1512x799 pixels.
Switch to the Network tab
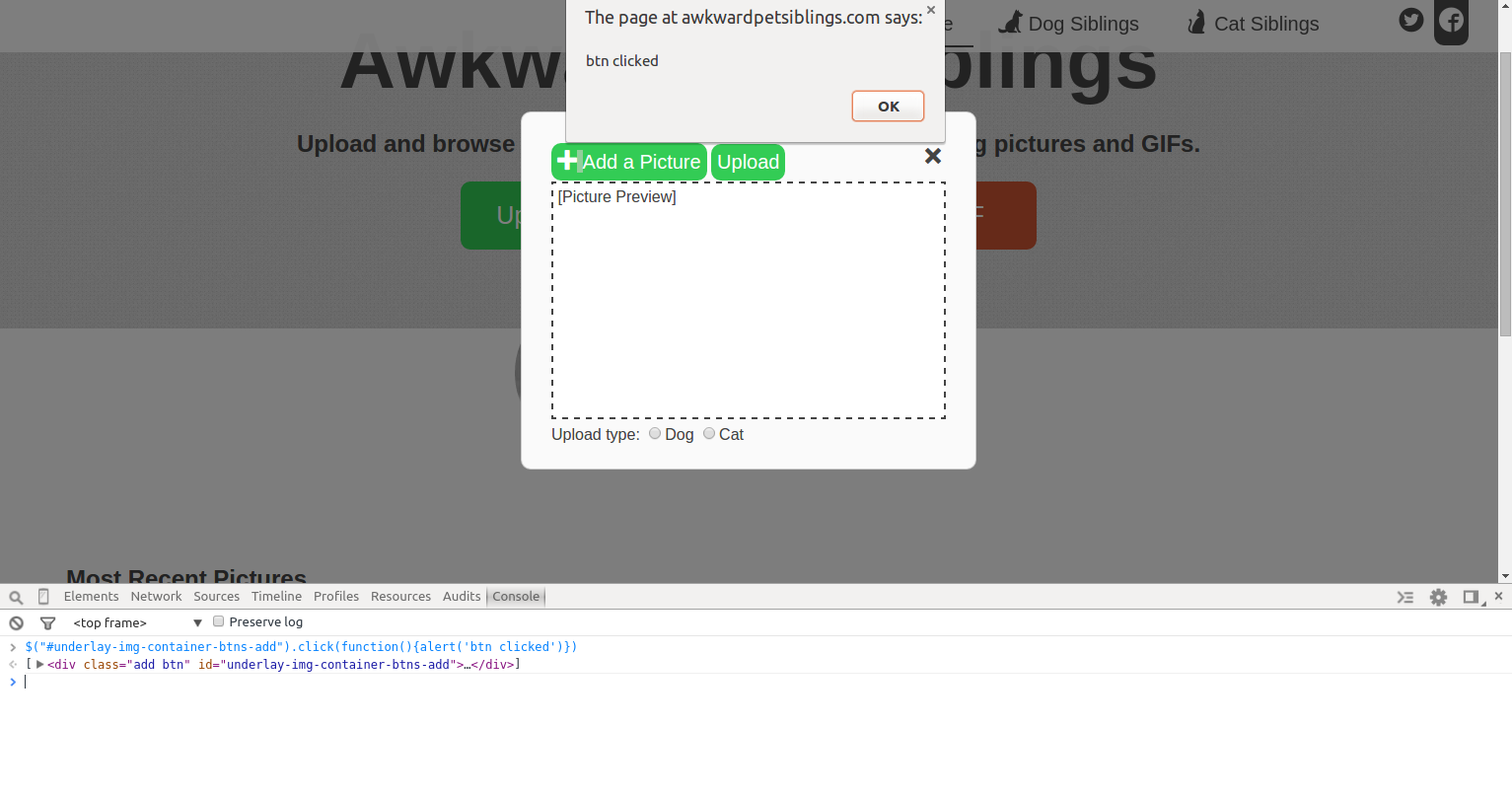156,596
